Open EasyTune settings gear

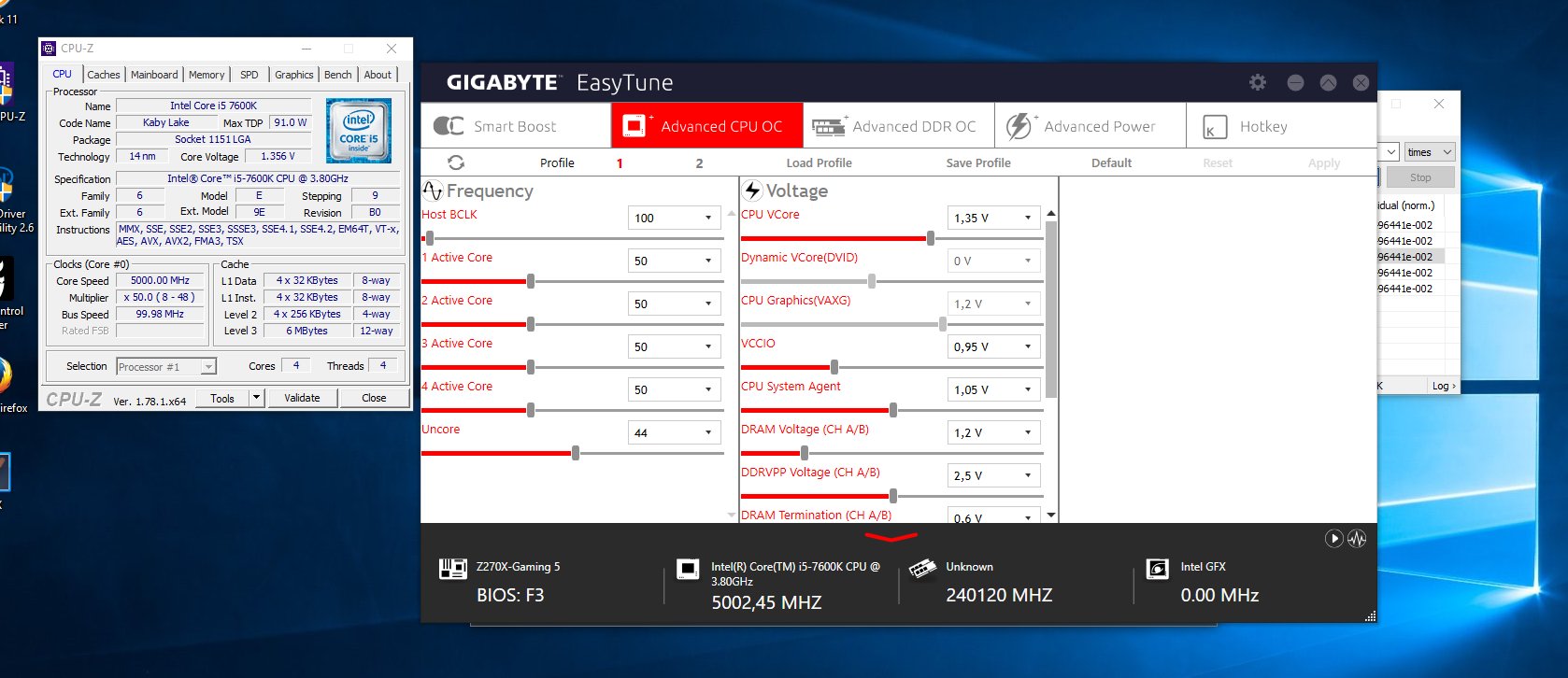(1258, 82)
